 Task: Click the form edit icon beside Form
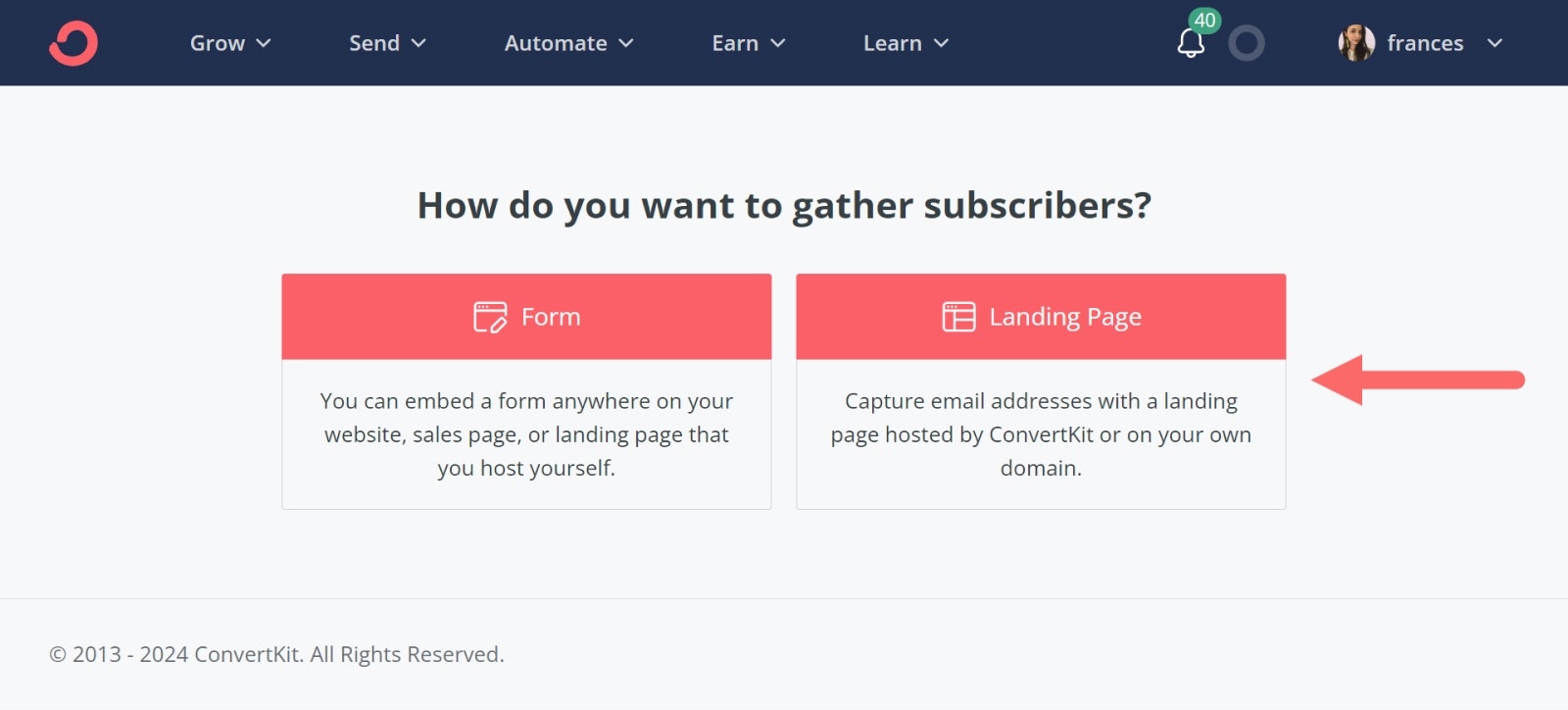(490, 317)
